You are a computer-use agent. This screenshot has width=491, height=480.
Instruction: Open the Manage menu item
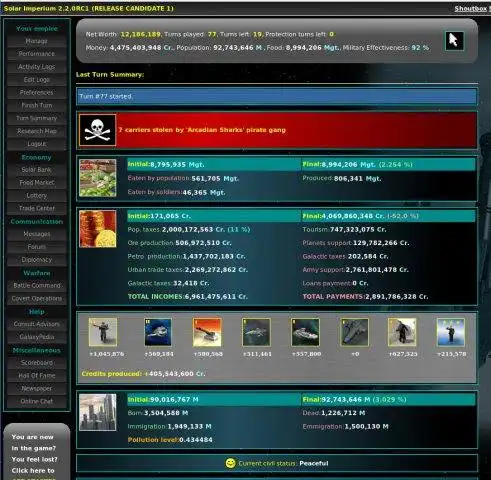tap(37, 41)
